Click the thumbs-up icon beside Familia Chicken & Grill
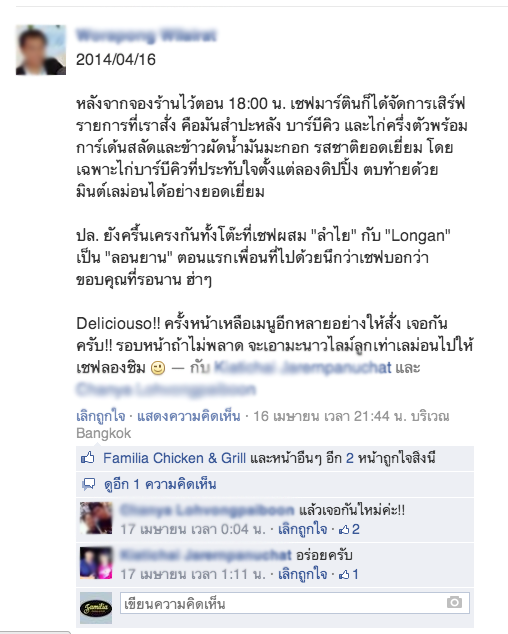The image size is (508, 634). pyautogui.click(x=88, y=458)
